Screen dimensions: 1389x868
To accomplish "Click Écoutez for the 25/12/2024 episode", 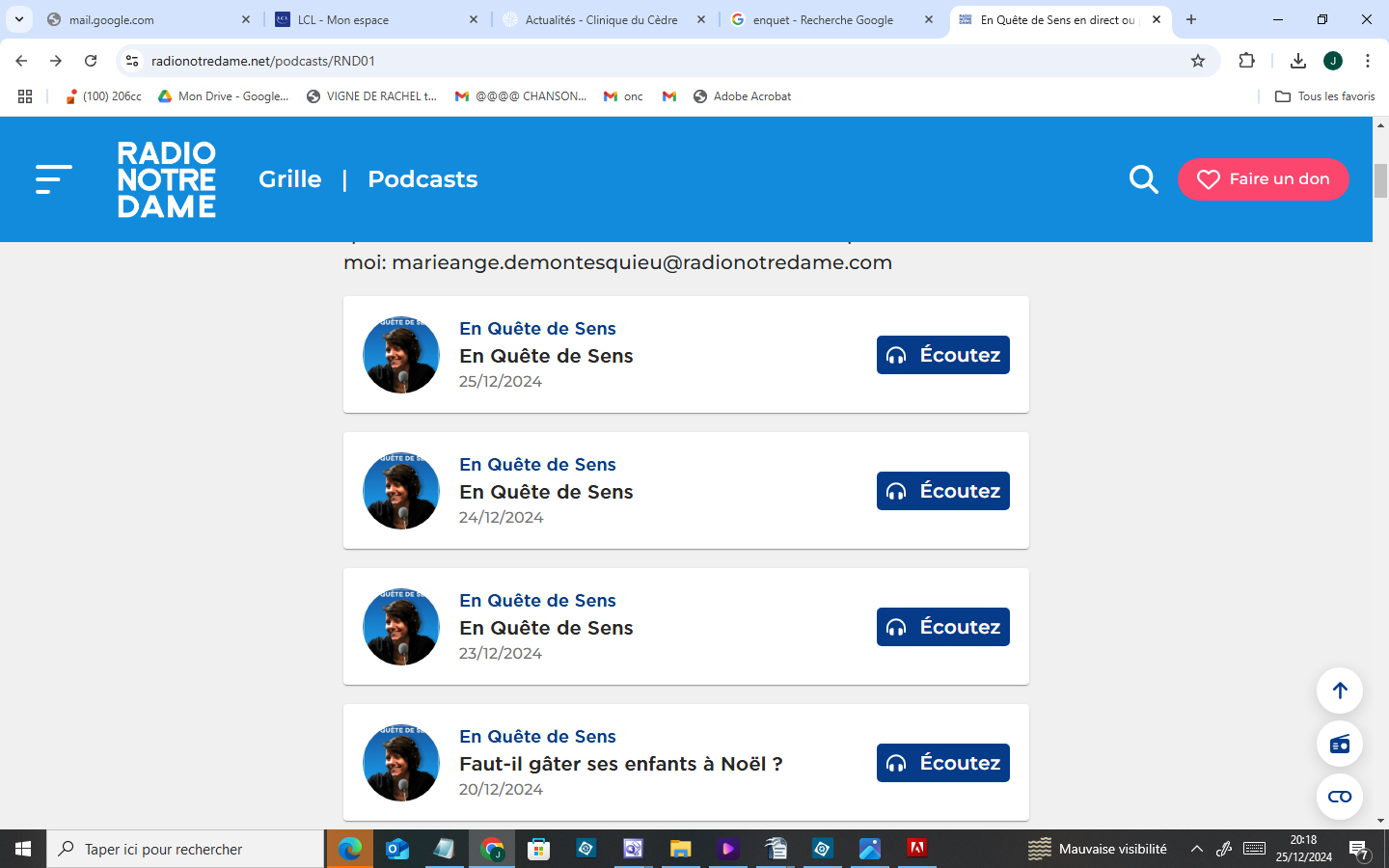I will point(942,355).
